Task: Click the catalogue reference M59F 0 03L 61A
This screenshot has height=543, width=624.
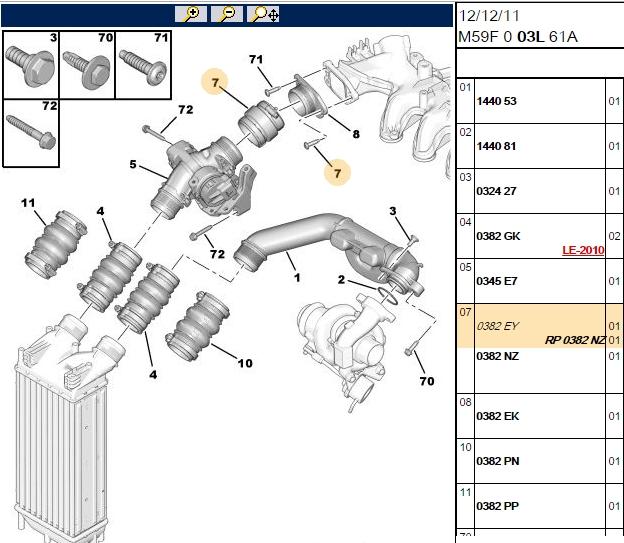Action: click(518, 37)
